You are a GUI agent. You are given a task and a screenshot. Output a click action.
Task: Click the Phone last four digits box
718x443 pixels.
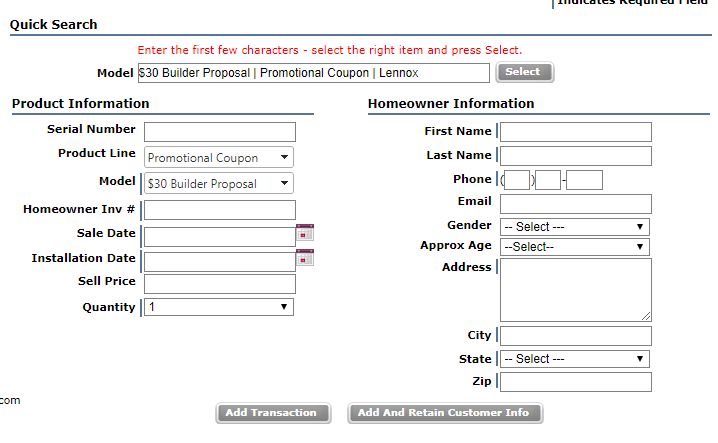[584, 180]
